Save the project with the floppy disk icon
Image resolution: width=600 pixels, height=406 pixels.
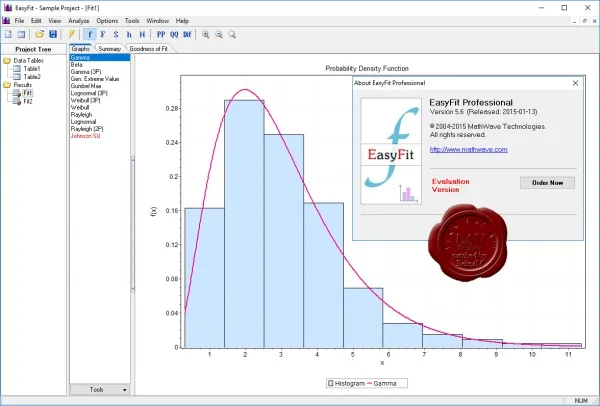point(53,34)
